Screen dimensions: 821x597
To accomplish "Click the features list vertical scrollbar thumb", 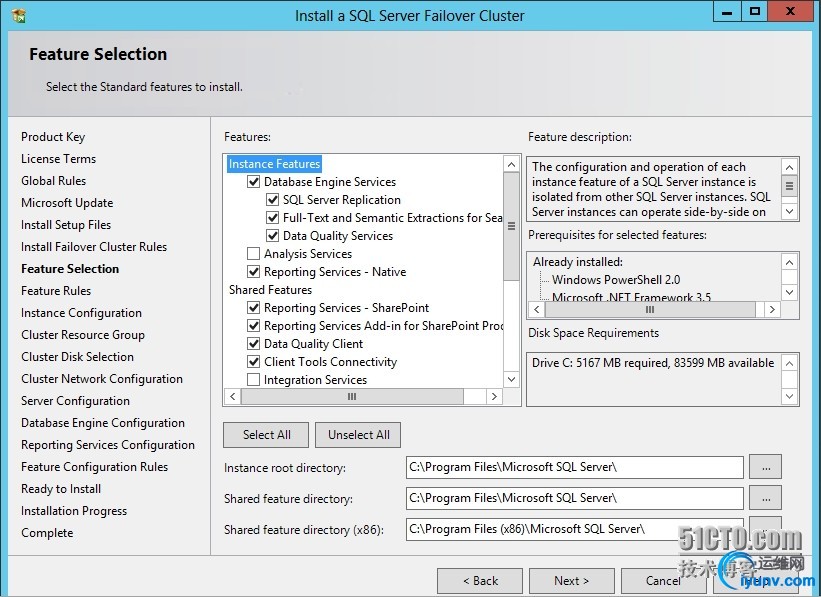I will pyautogui.click(x=511, y=226).
